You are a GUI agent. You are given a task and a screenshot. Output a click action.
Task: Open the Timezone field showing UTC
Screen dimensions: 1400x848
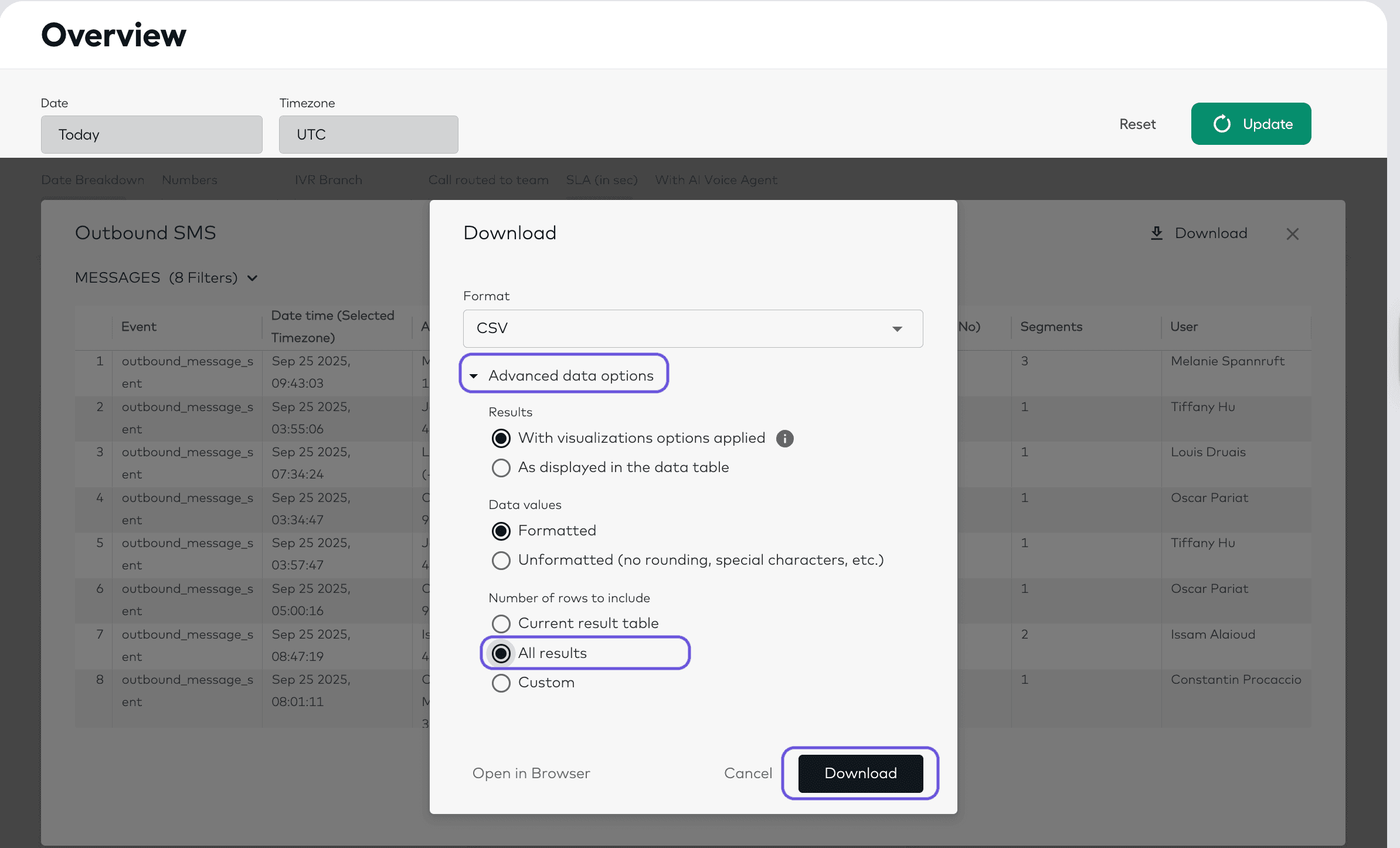[x=368, y=135]
